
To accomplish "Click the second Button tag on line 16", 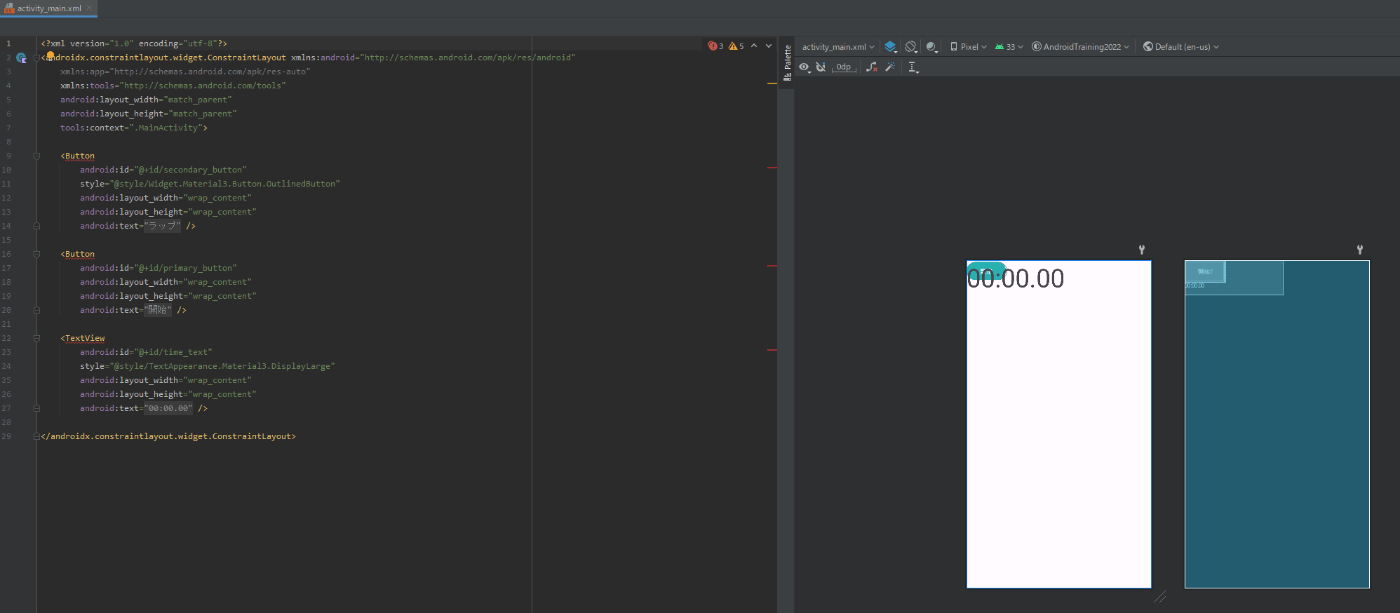I will coord(80,254).
